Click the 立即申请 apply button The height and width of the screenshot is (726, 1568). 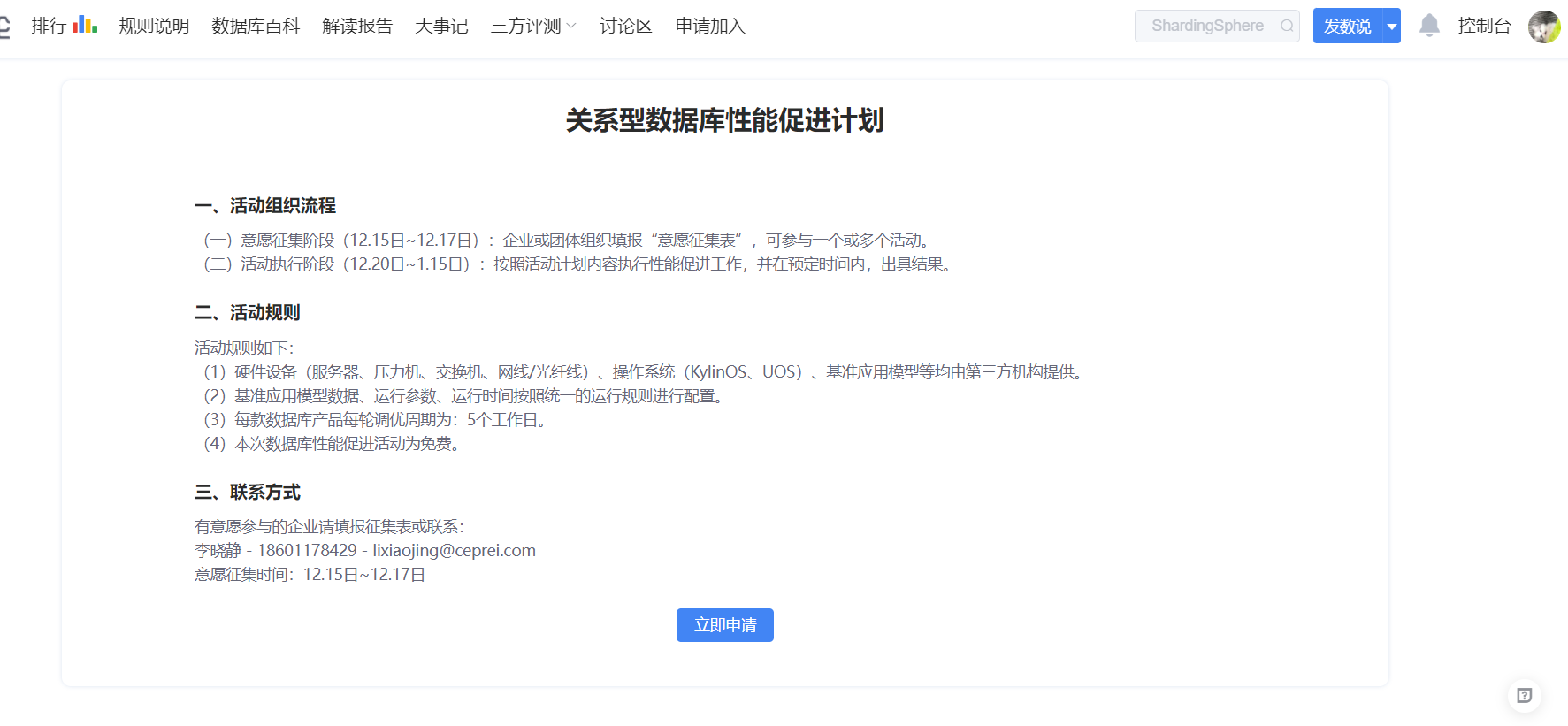pyautogui.click(x=725, y=625)
